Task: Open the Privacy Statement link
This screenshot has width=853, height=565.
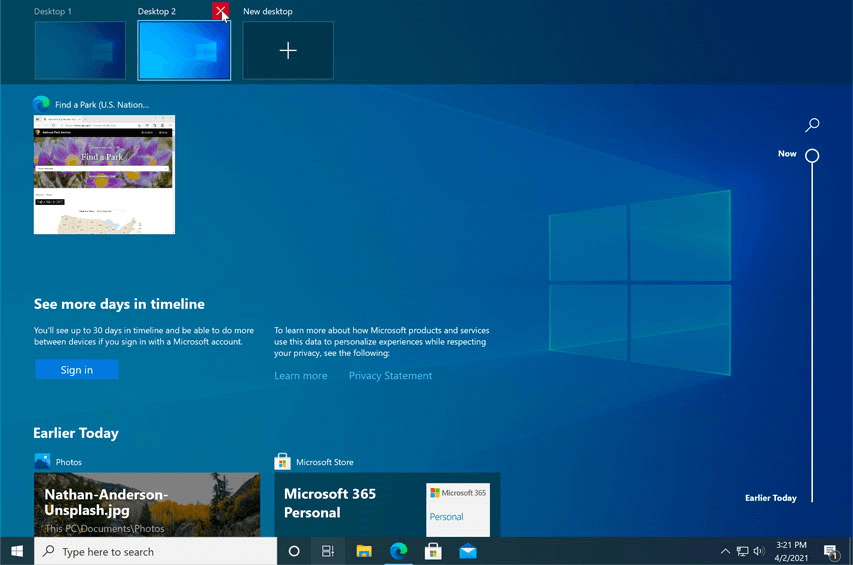Action: 390,376
